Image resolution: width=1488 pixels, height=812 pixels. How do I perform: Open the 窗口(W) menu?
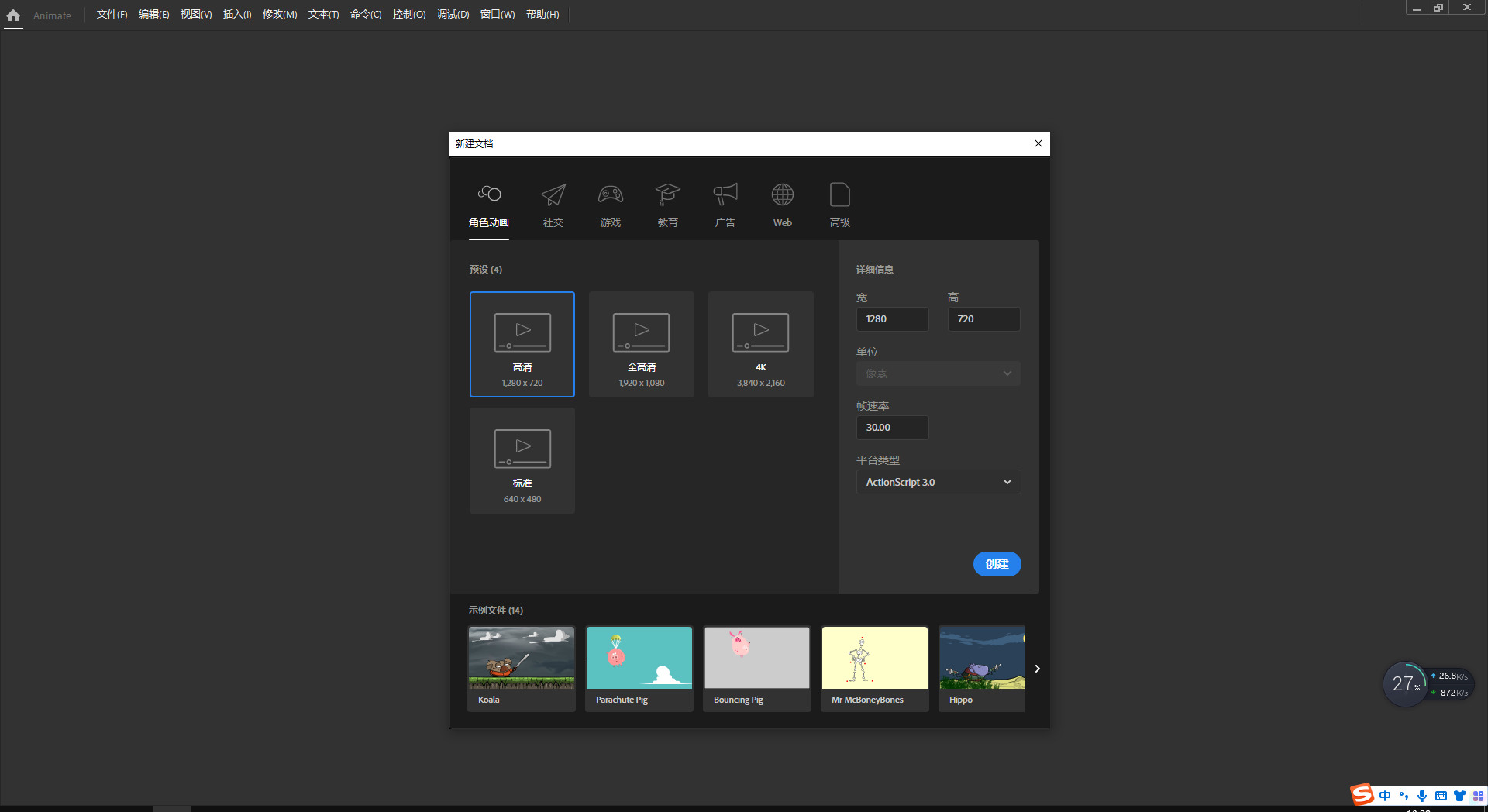498,15
